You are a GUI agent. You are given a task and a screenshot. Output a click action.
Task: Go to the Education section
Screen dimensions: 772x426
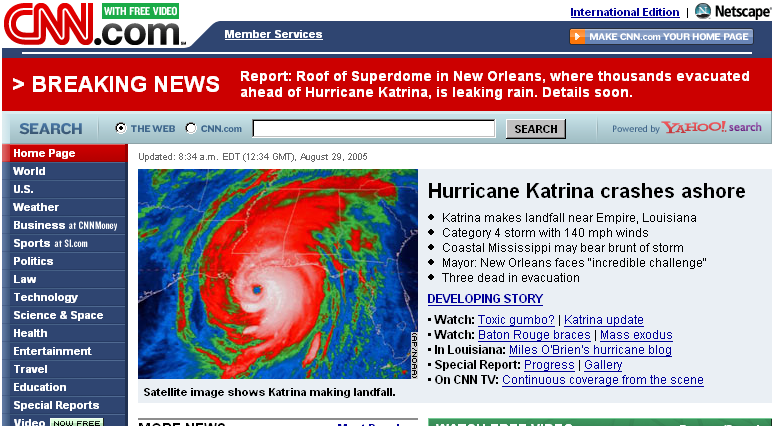pyautogui.click(x=64, y=387)
